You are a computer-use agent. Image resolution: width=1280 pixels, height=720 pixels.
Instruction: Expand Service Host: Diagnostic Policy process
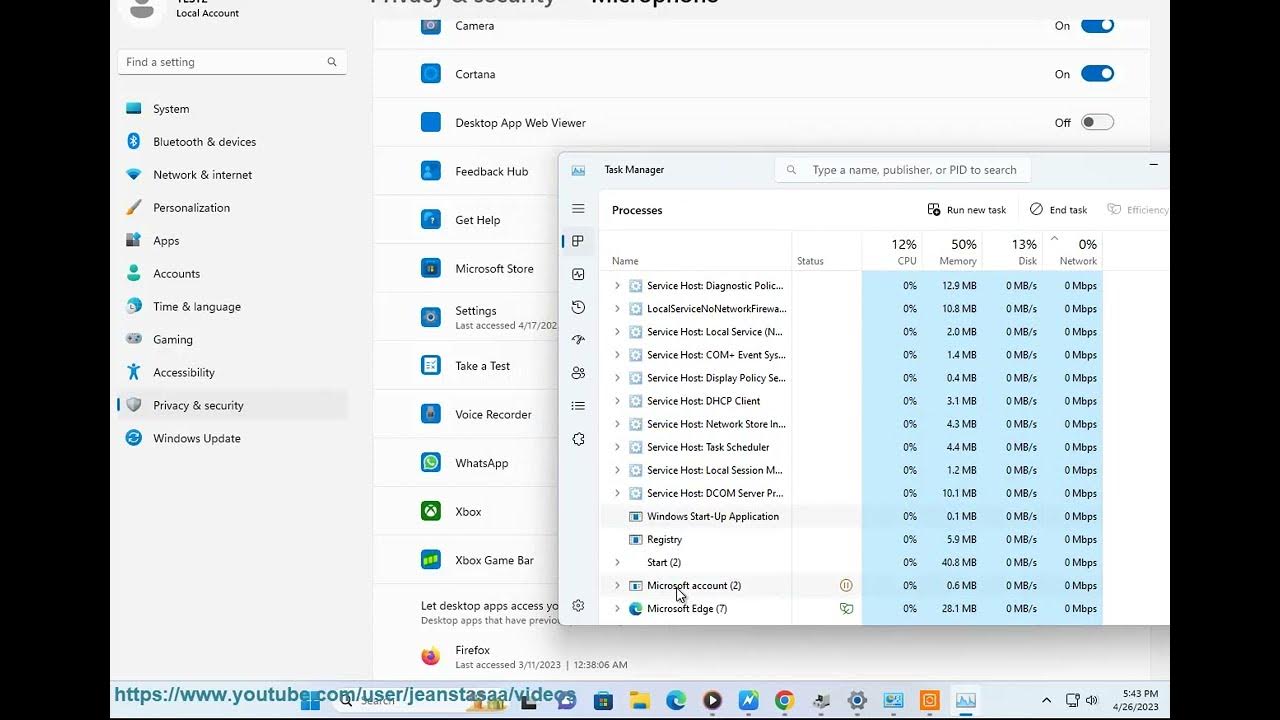pyautogui.click(x=617, y=286)
